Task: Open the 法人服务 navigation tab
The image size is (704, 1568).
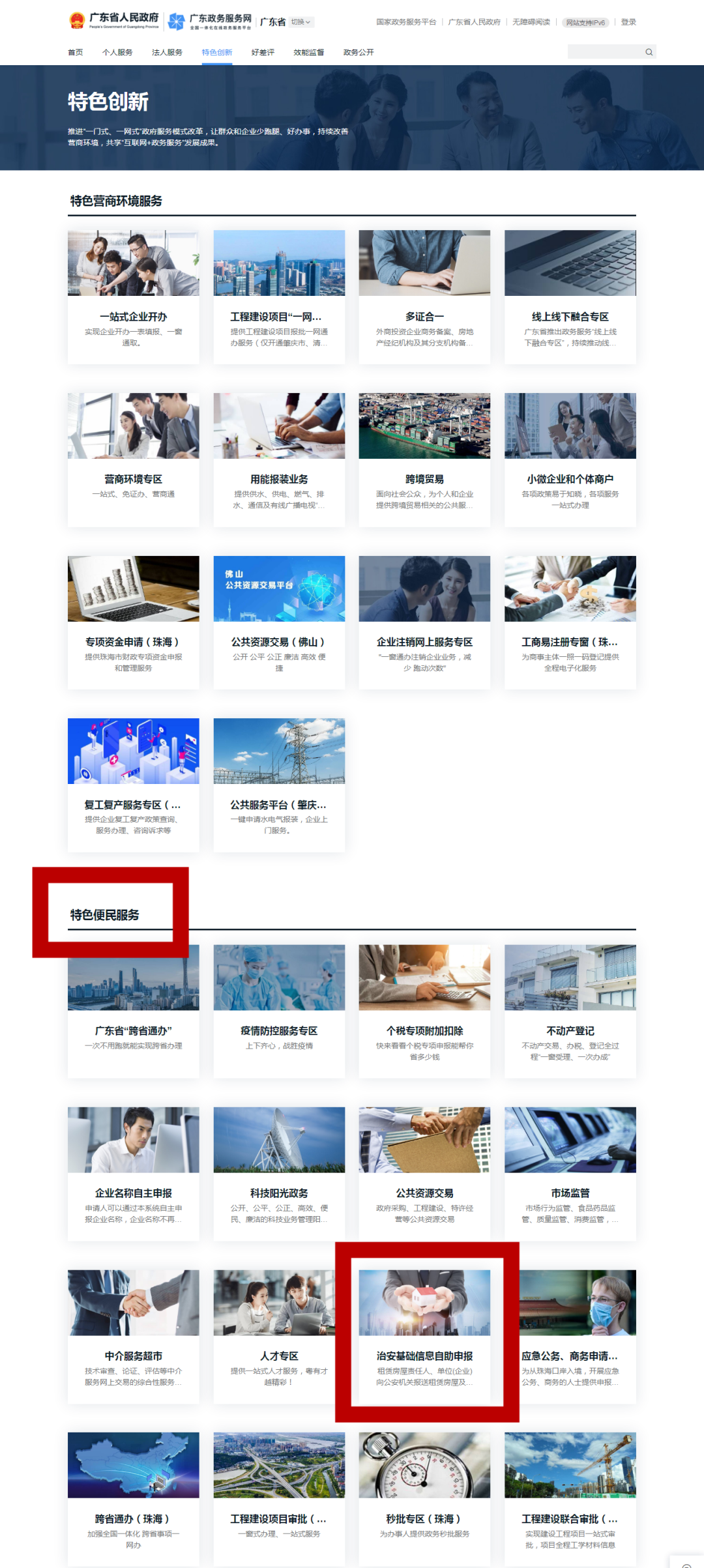Action: click(167, 52)
